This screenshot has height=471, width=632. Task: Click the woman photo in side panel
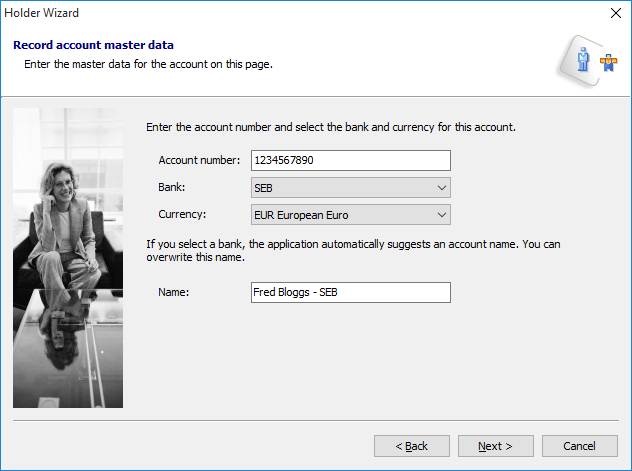click(68, 258)
